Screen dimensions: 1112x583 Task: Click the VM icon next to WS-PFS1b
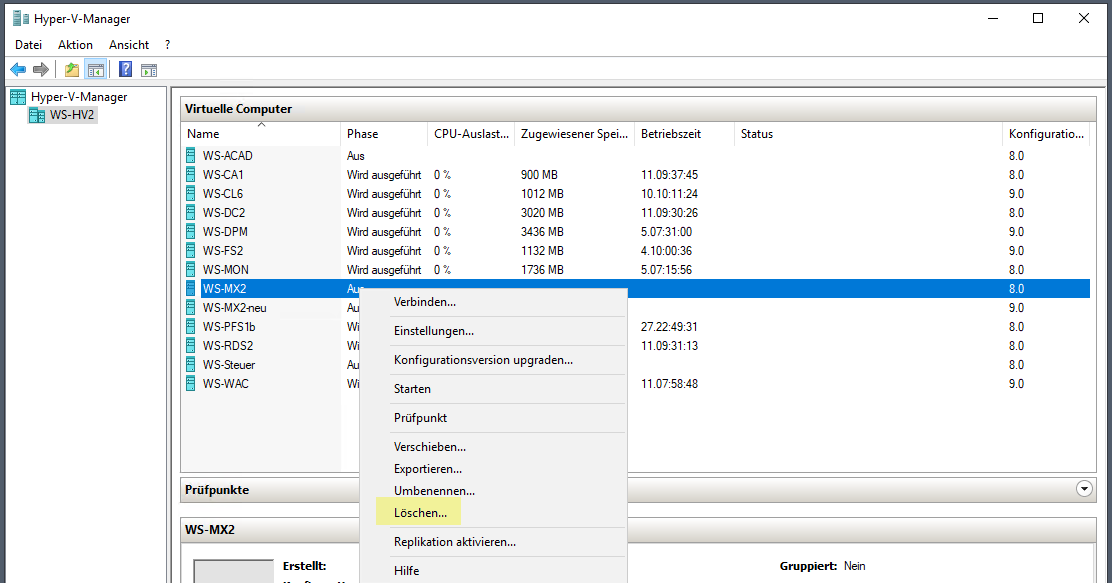tap(191, 327)
